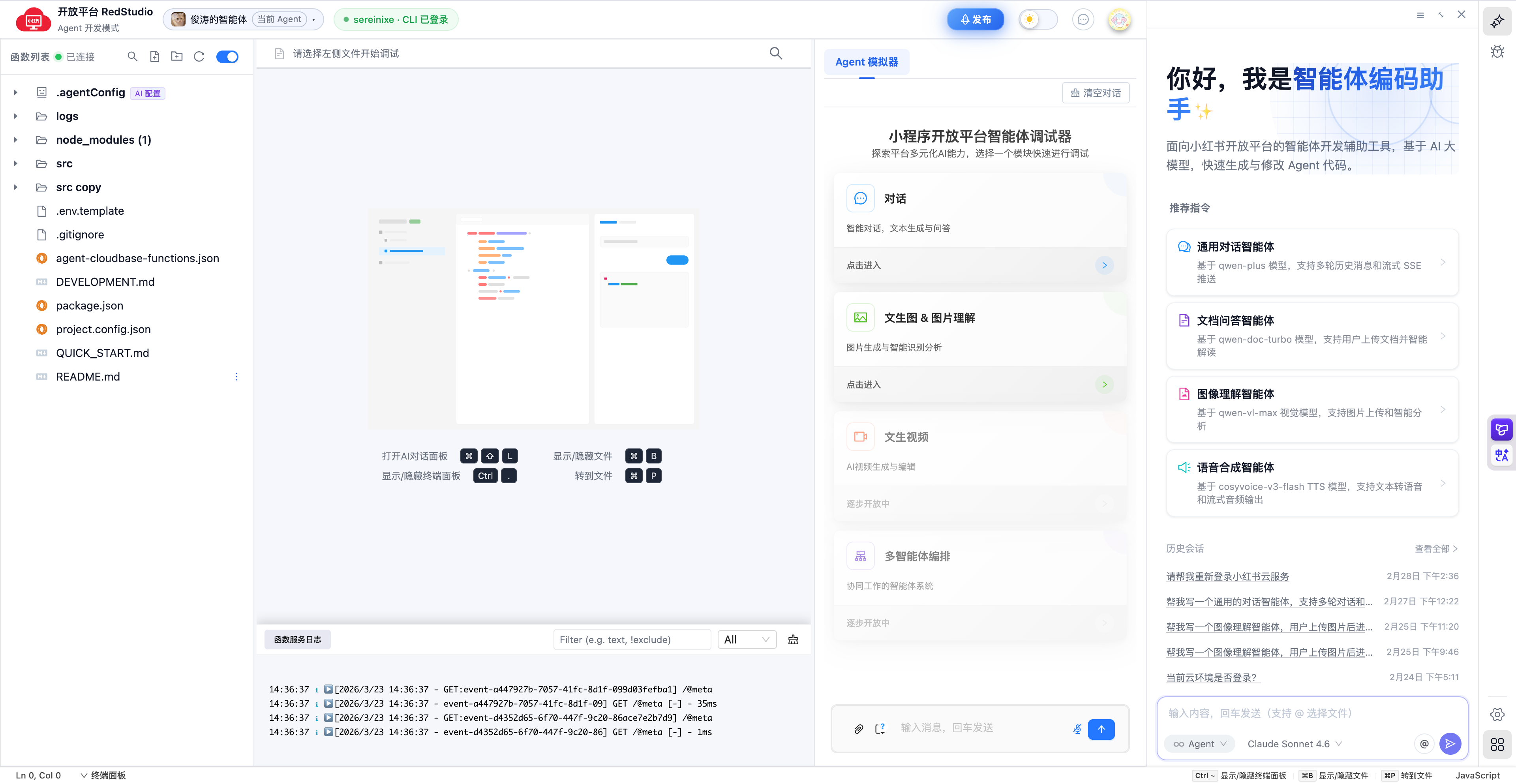Open the log level All dropdown
The width and height of the screenshot is (1516, 784).
(747, 640)
